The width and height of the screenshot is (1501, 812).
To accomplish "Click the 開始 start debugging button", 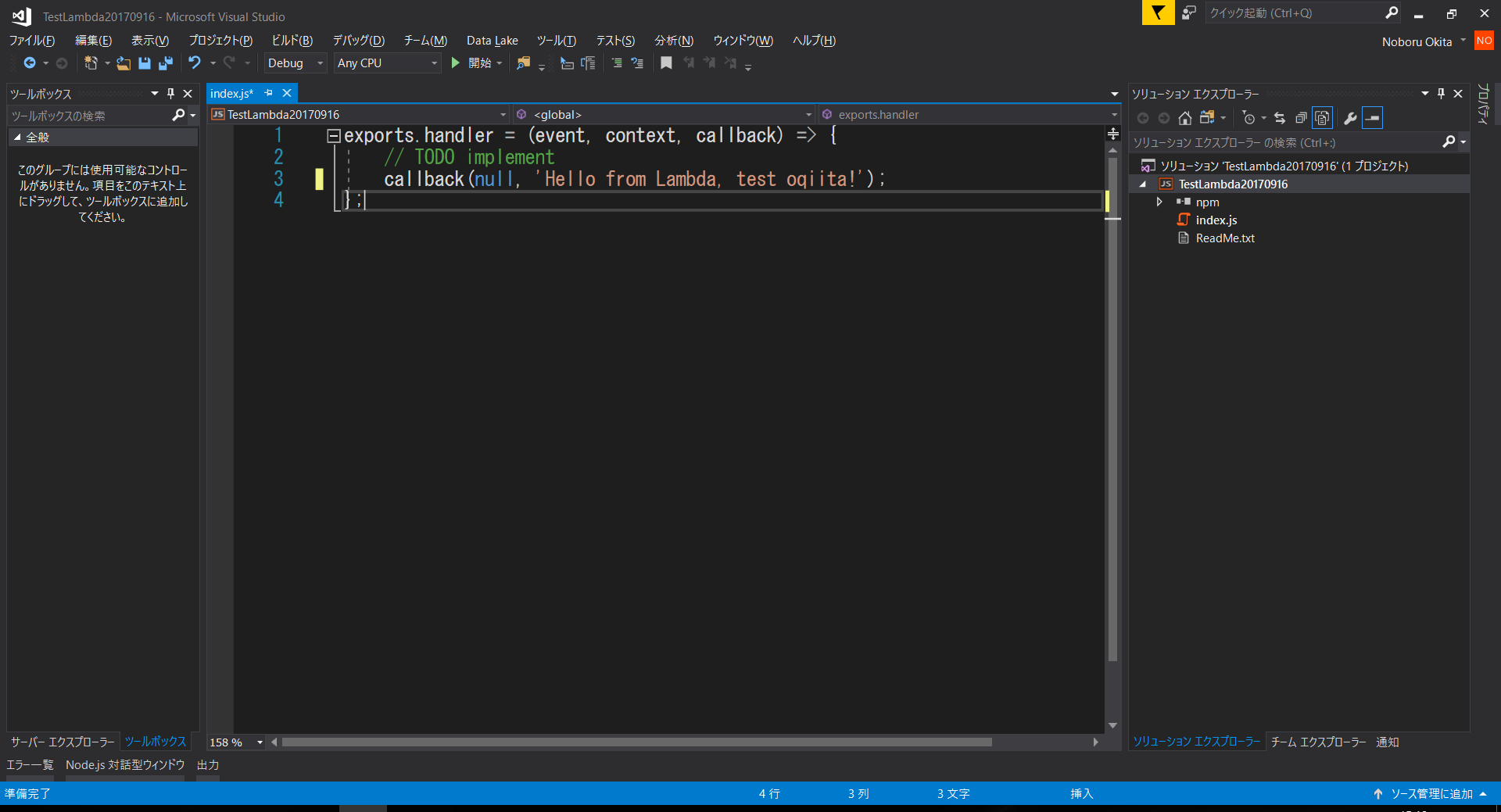I will coord(475,63).
